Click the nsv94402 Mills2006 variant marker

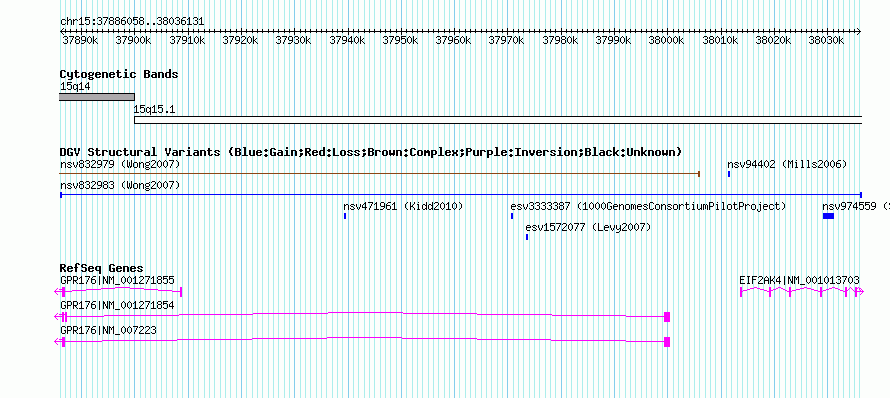pos(729,174)
